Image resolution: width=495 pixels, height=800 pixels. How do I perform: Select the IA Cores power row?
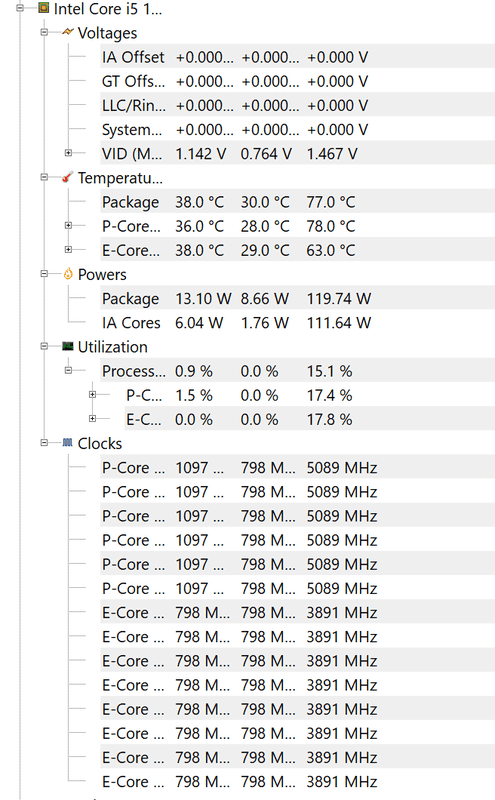pos(298,323)
